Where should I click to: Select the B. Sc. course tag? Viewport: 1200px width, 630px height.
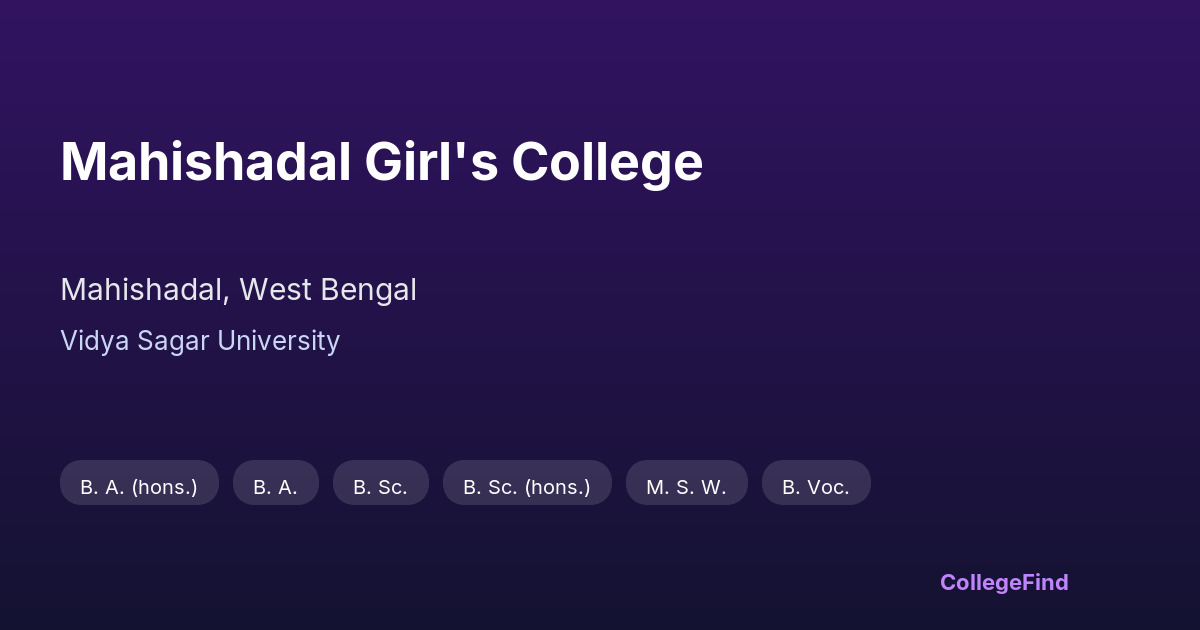click(x=380, y=487)
